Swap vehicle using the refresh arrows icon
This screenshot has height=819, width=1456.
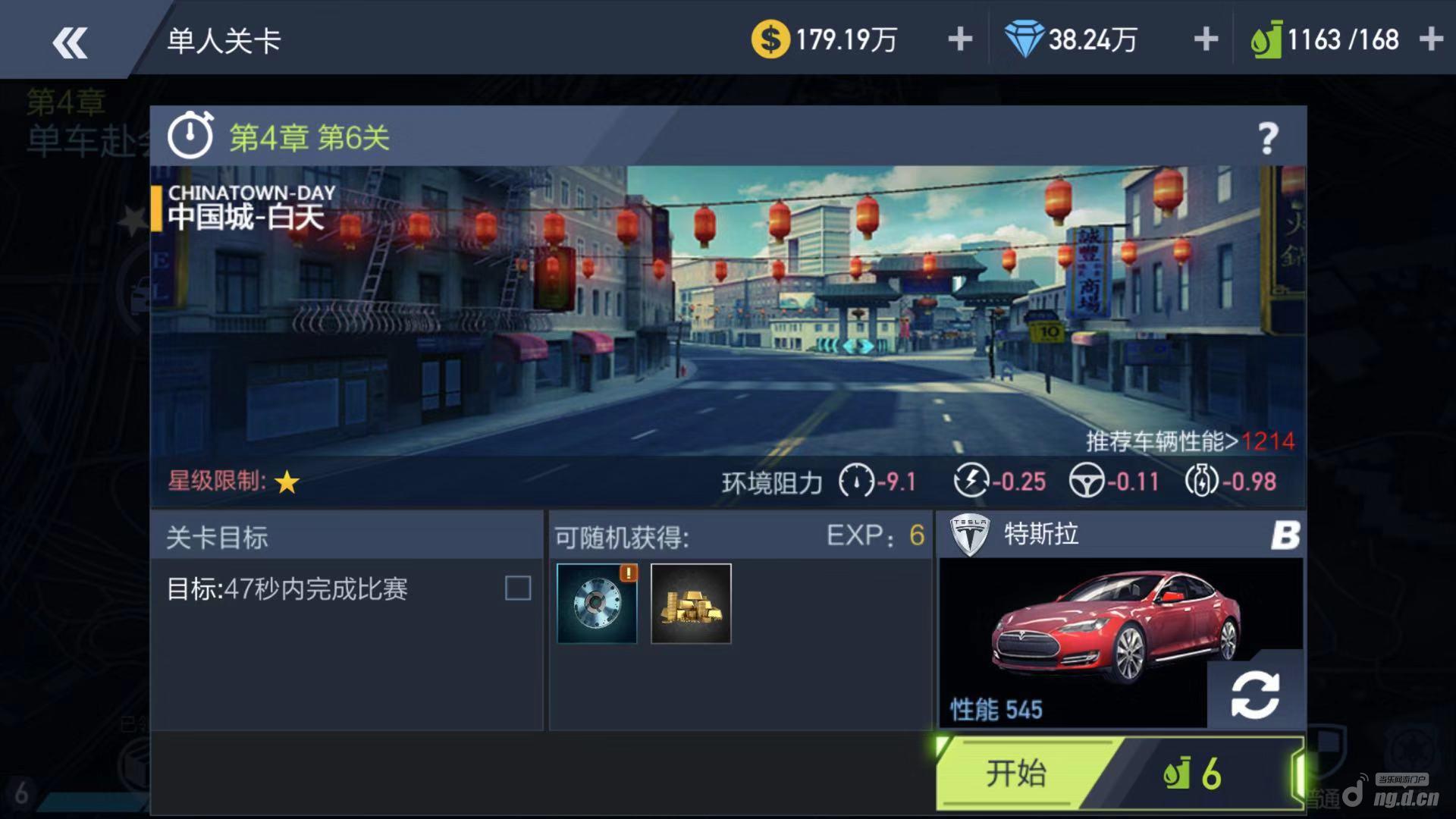(x=1255, y=694)
